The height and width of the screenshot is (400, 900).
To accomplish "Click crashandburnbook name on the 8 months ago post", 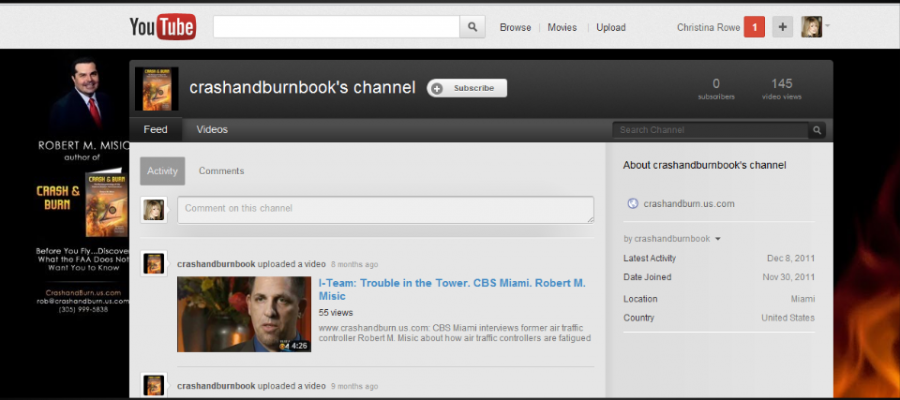I will tap(216, 265).
